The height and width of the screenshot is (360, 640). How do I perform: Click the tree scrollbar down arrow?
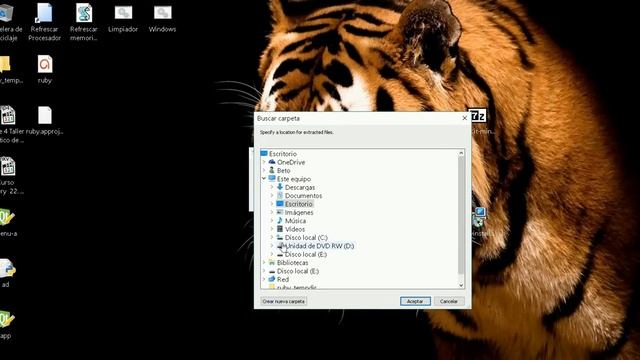pos(461,285)
